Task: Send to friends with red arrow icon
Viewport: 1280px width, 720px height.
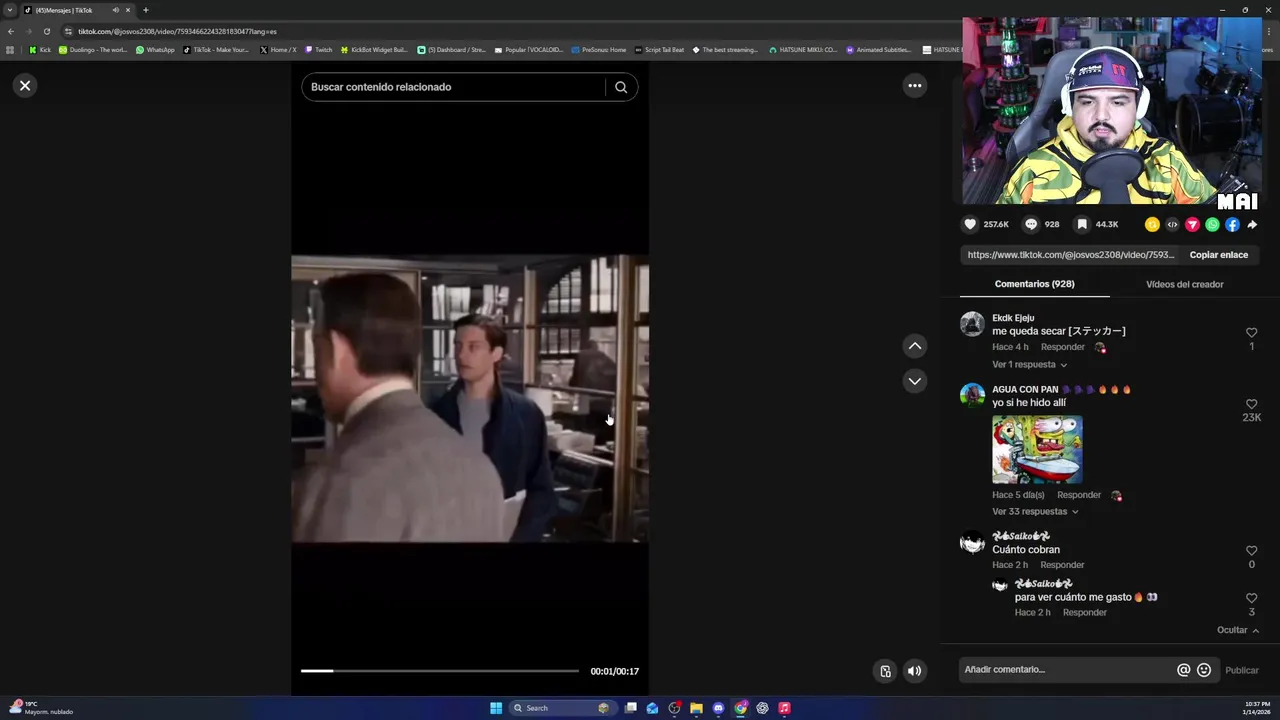Action: pos(1192,225)
